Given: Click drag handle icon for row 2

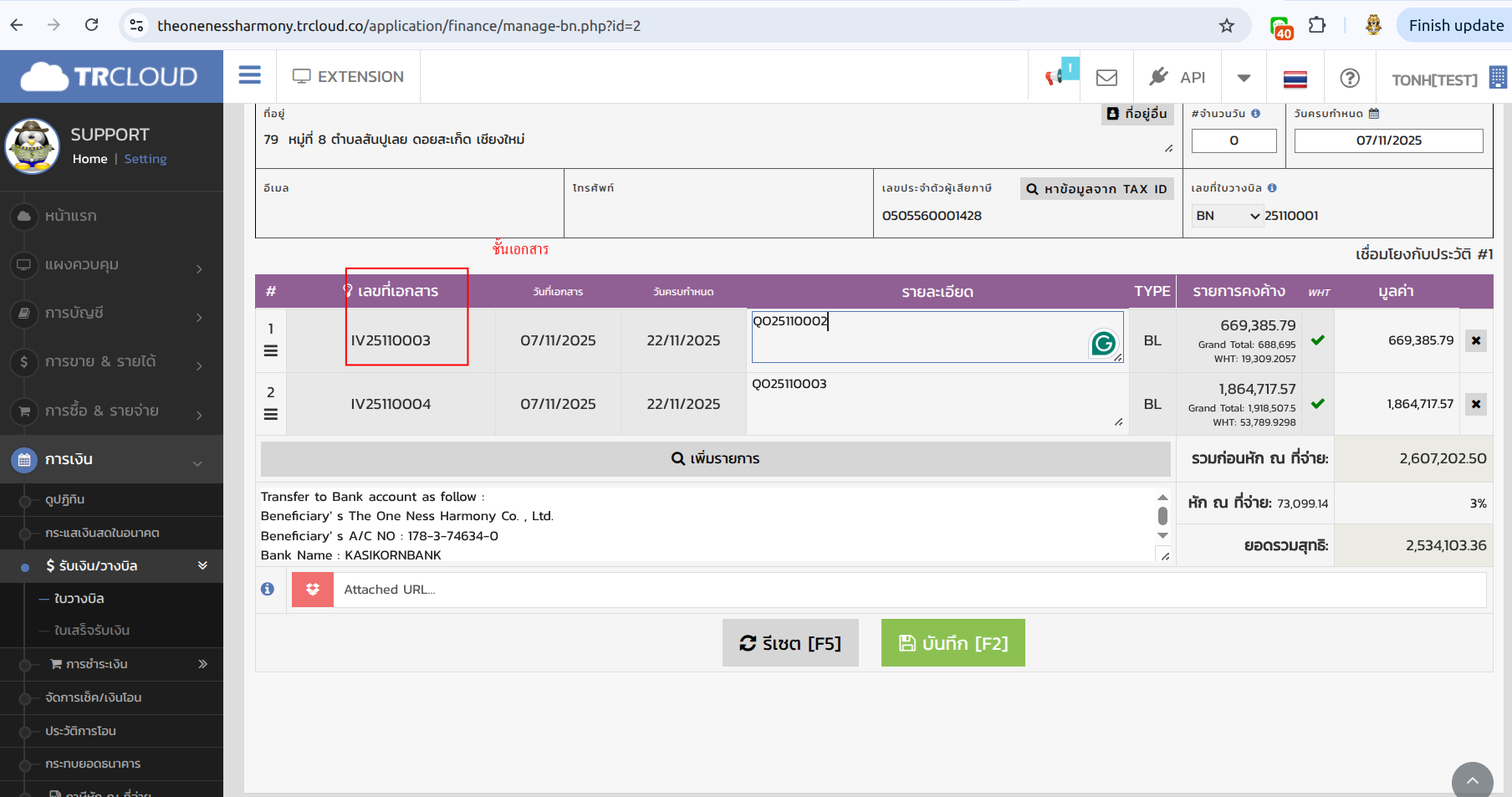Looking at the screenshot, I should pos(271,414).
